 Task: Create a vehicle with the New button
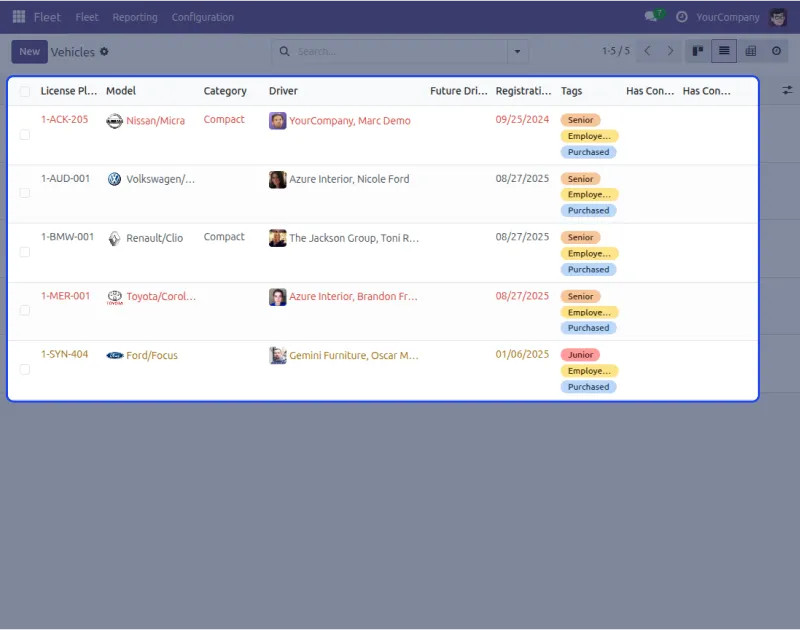(x=29, y=51)
